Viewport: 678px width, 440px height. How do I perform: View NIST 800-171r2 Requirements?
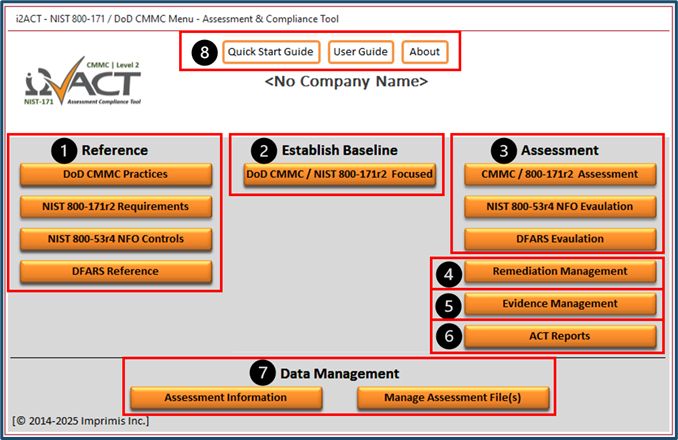tap(115, 207)
